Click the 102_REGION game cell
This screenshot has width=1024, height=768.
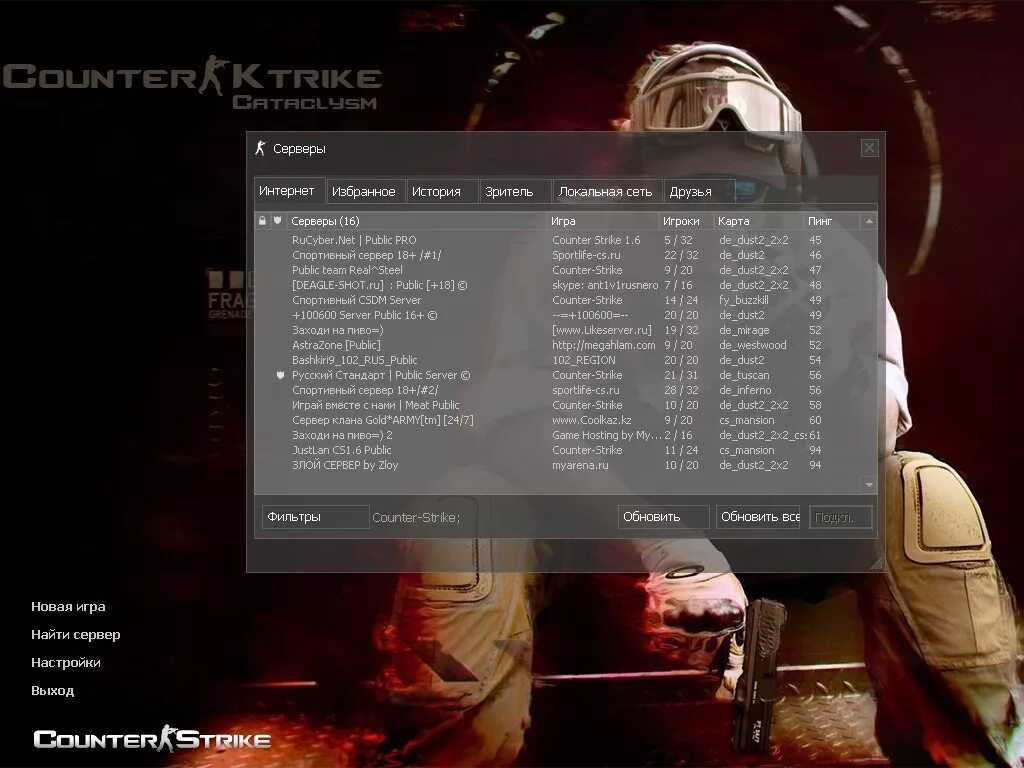(584, 360)
